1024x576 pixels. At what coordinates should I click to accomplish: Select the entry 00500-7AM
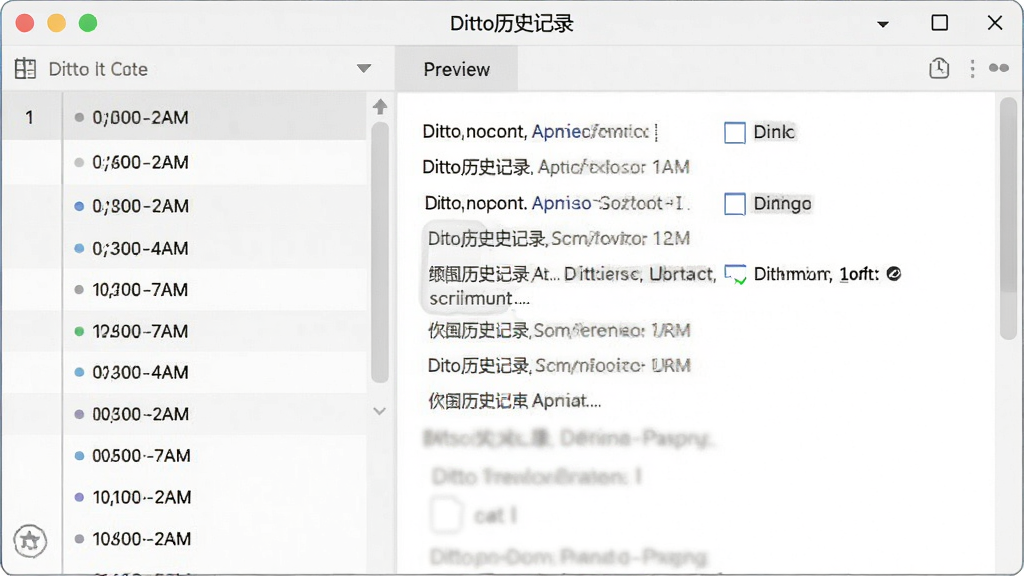214,455
